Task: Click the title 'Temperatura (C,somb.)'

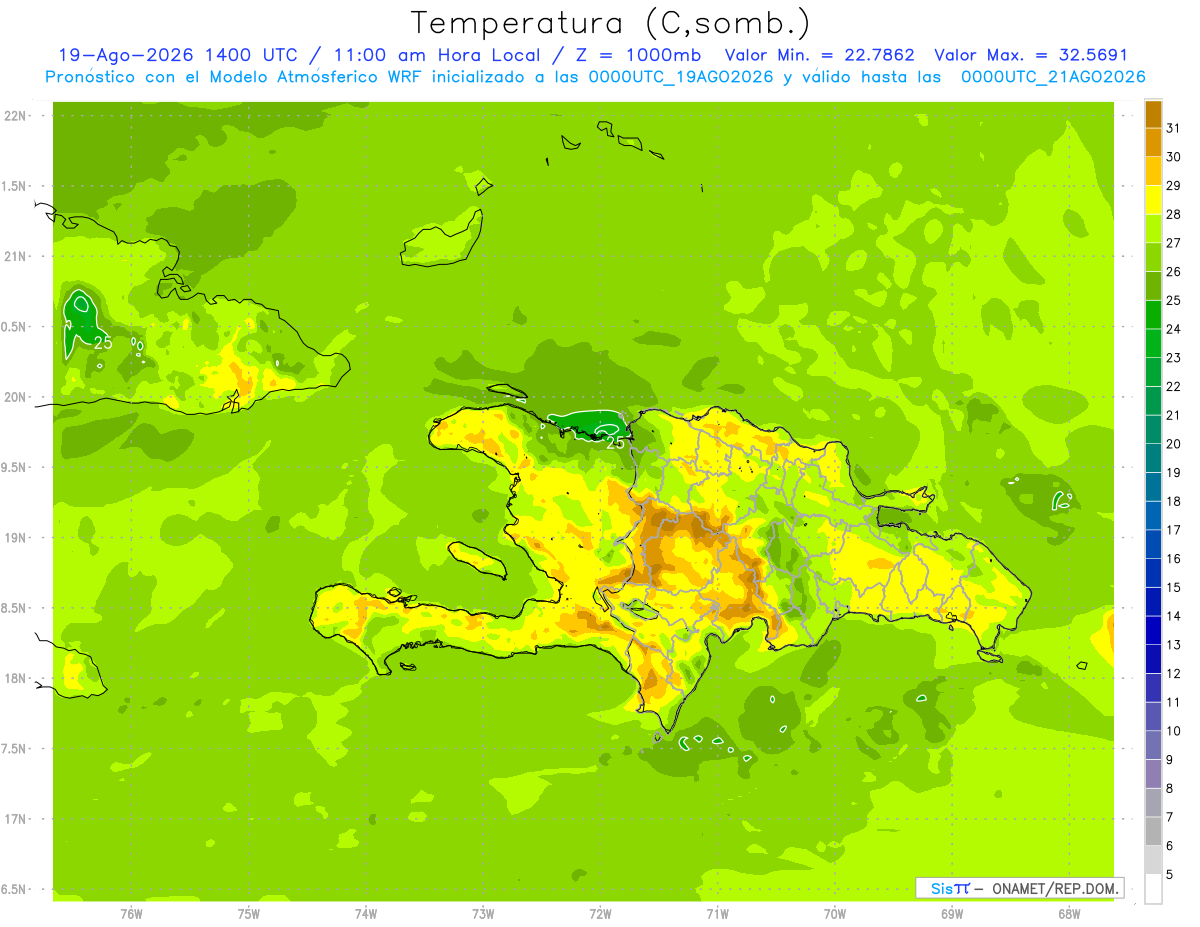Action: 610,23
